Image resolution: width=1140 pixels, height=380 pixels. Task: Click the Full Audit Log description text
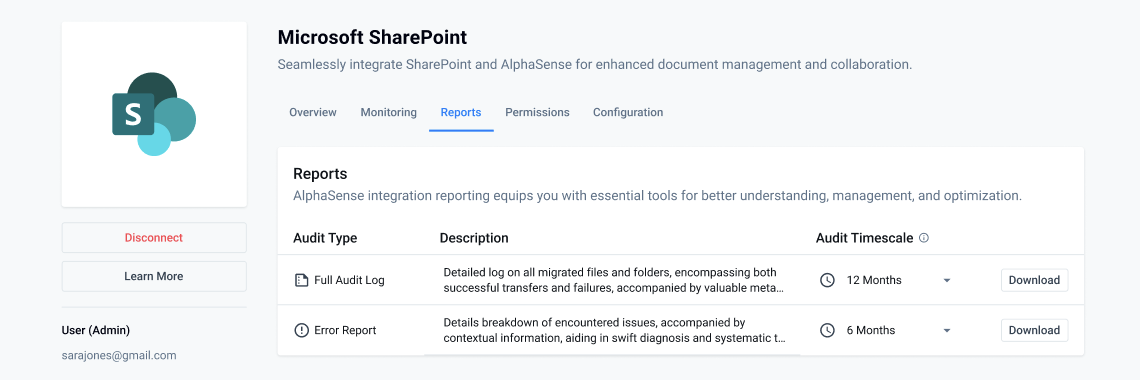point(614,280)
